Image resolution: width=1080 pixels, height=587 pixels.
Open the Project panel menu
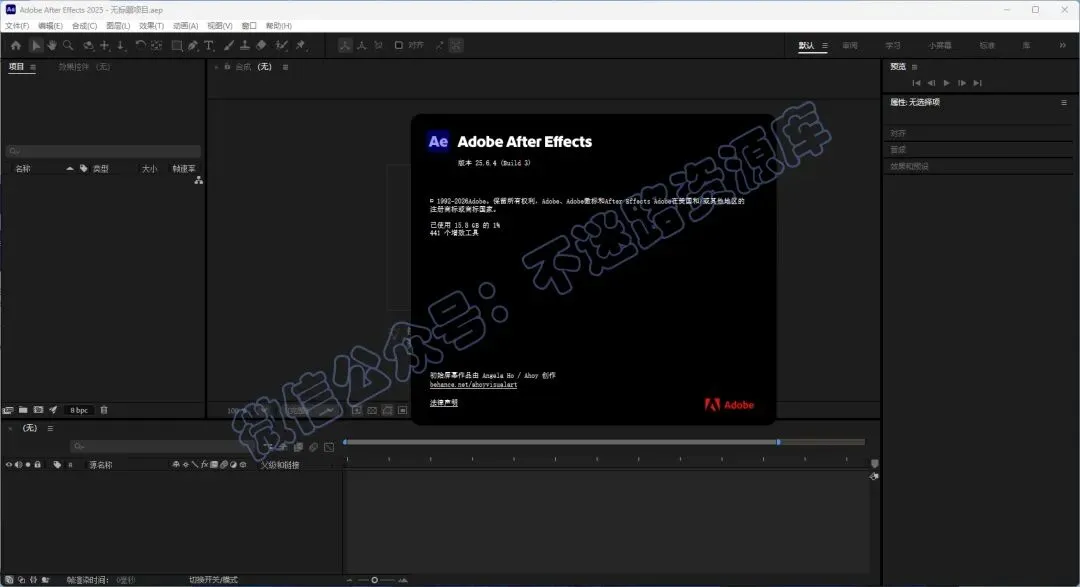point(33,67)
